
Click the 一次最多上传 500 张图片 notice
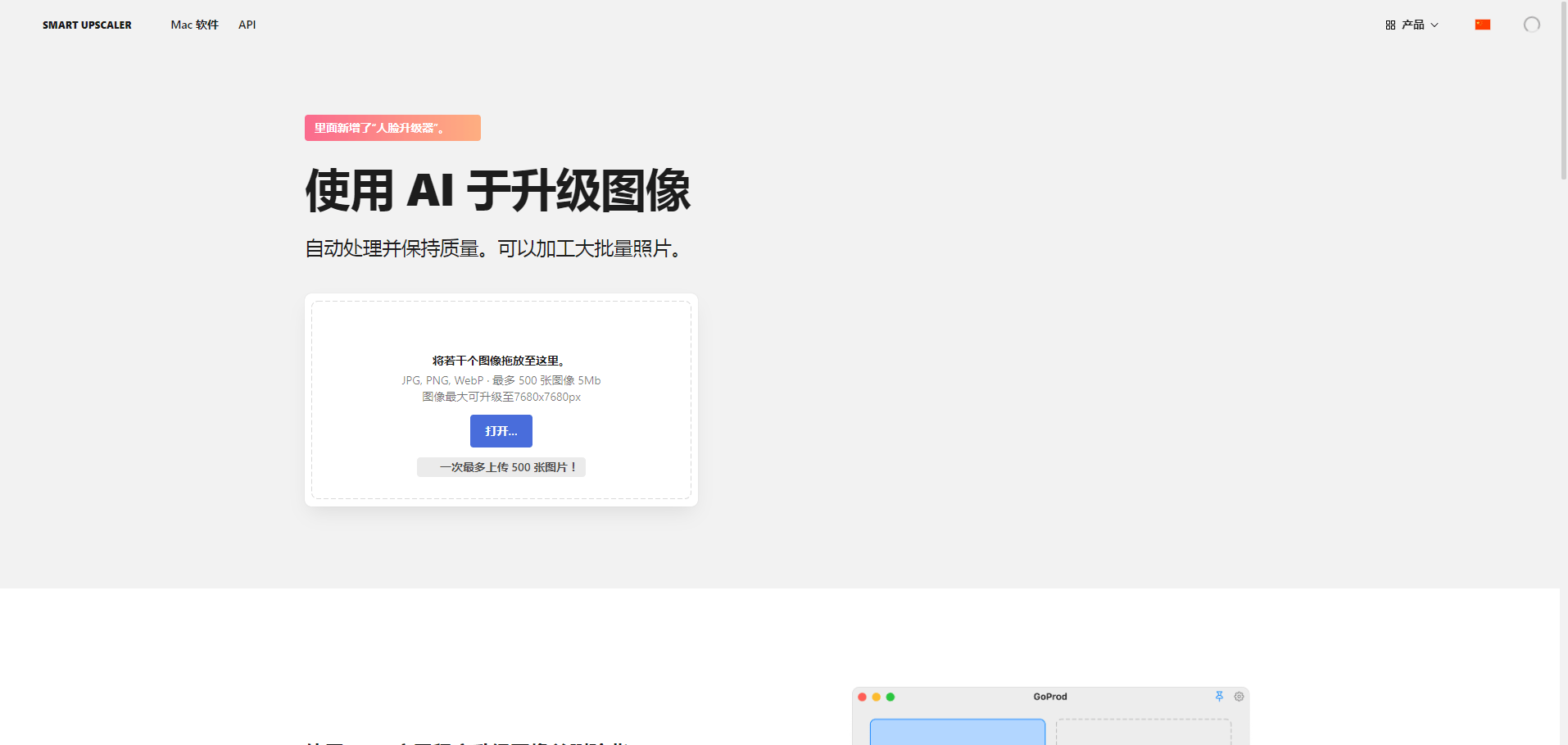[501, 467]
